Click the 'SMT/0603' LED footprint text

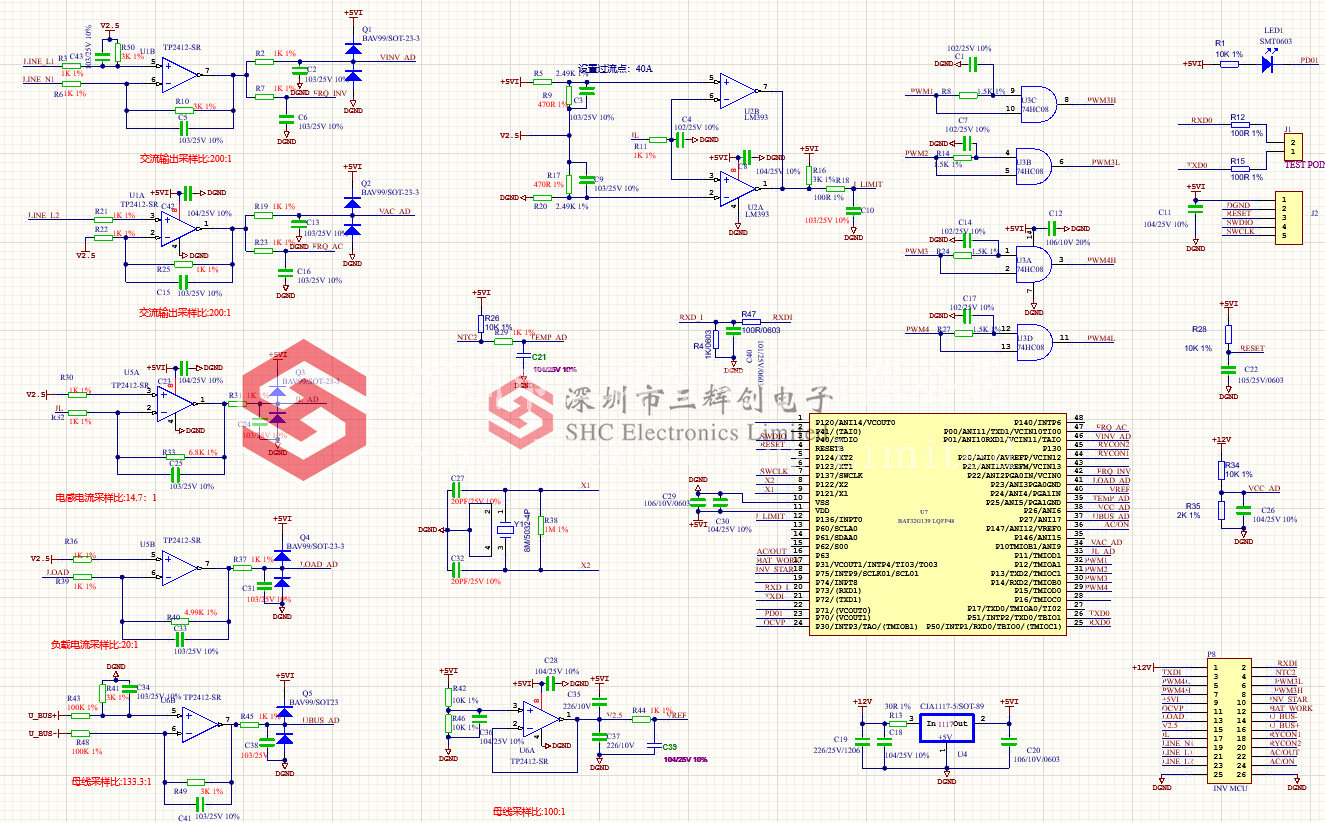(1275, 41)
